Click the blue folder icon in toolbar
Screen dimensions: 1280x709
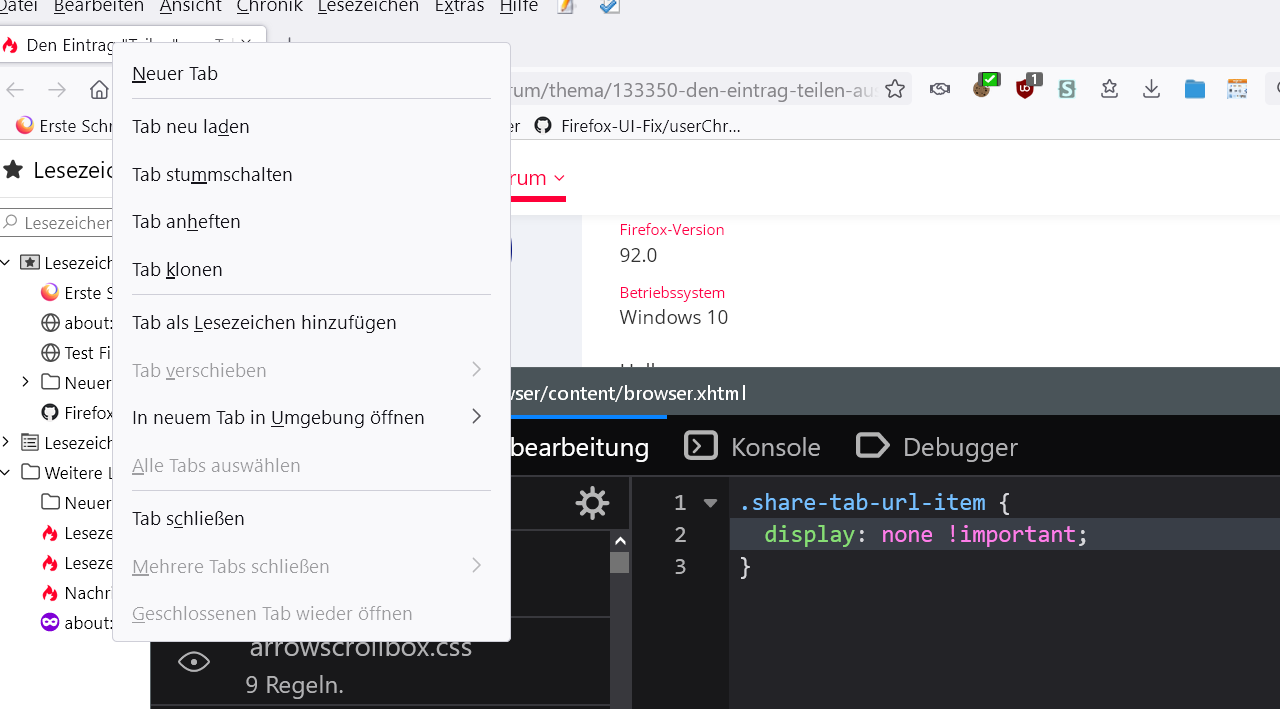pos(1194,90)
